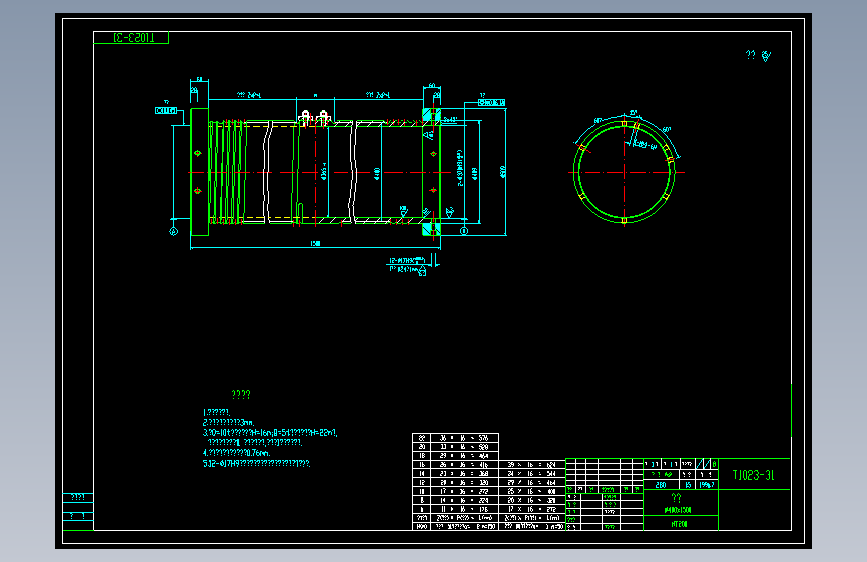867x562 pixels.
Task: Select datum circle A at lower left of view
Action: click(x=173, y=231)
